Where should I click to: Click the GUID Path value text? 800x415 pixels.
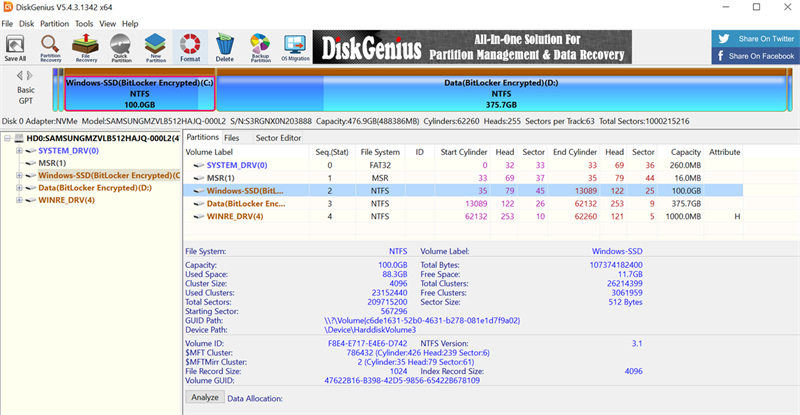pyautogui.click(x=422, y=321)
